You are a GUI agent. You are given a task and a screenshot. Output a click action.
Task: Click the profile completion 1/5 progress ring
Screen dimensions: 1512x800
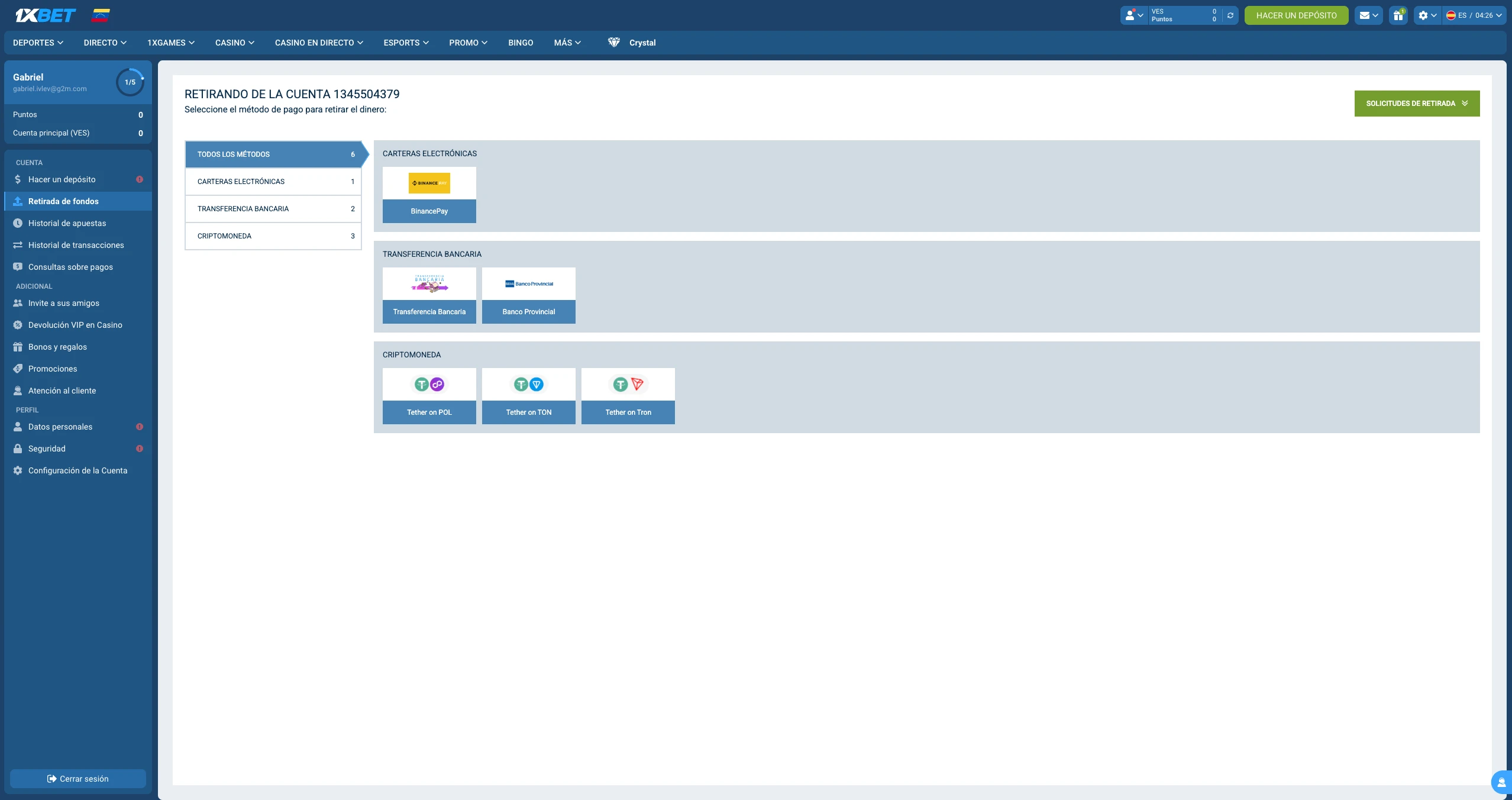[x=130, y=82]
